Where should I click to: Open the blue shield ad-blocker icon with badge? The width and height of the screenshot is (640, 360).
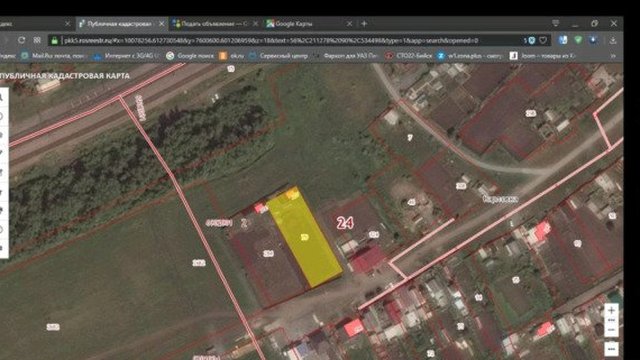[x=531, y=40]
